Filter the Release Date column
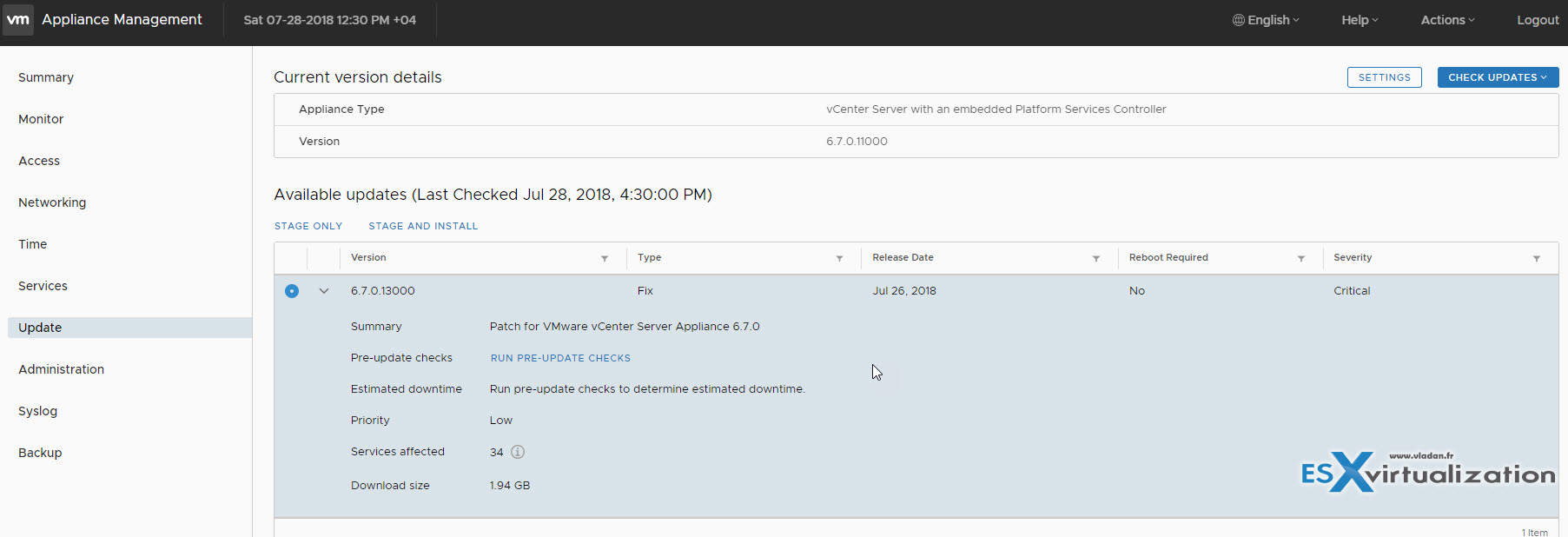Viewport: 1568px width, 537px height. (1096, 259)
